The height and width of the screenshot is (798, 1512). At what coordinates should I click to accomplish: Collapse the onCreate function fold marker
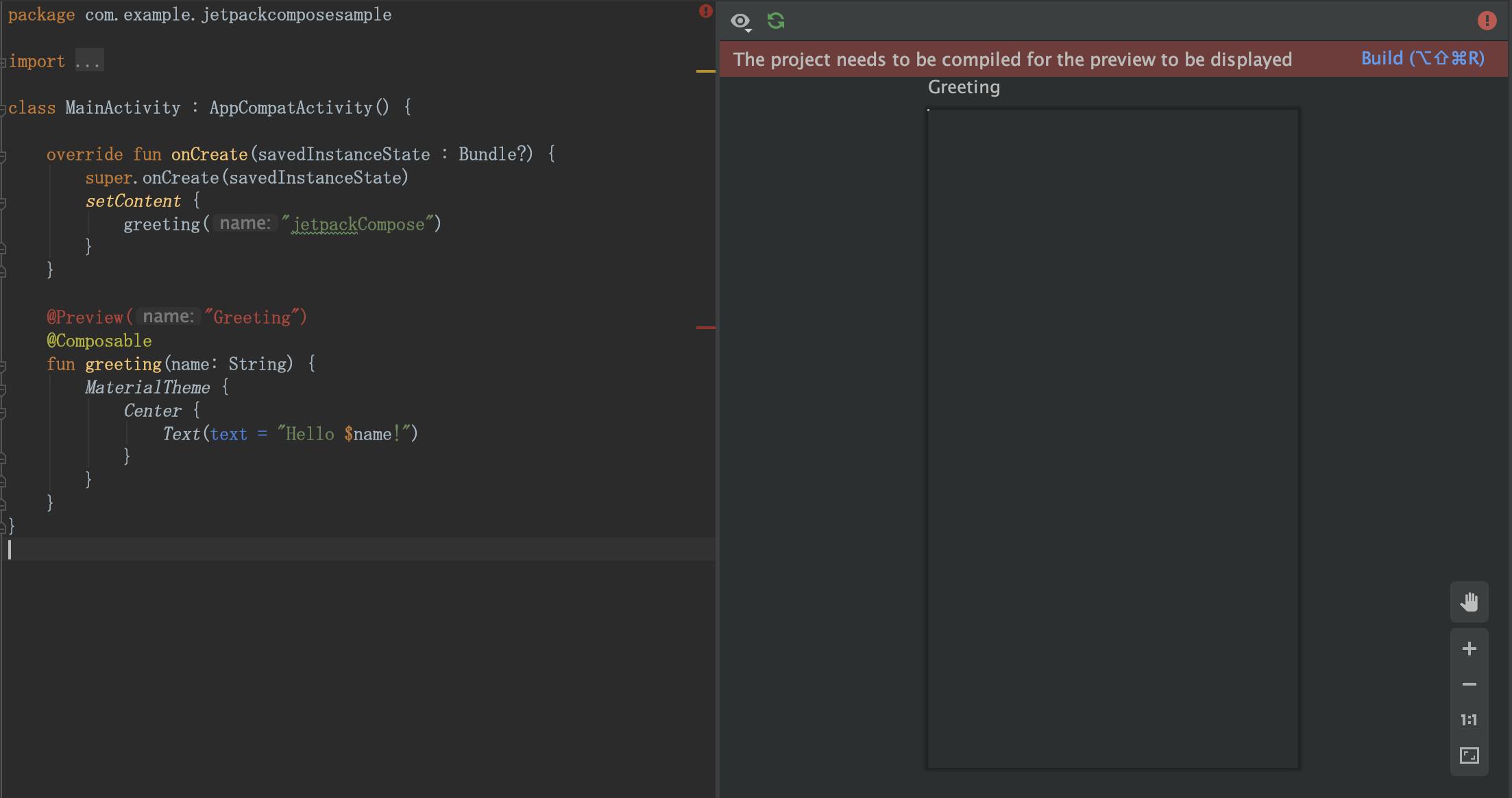(x=3, y=156)
